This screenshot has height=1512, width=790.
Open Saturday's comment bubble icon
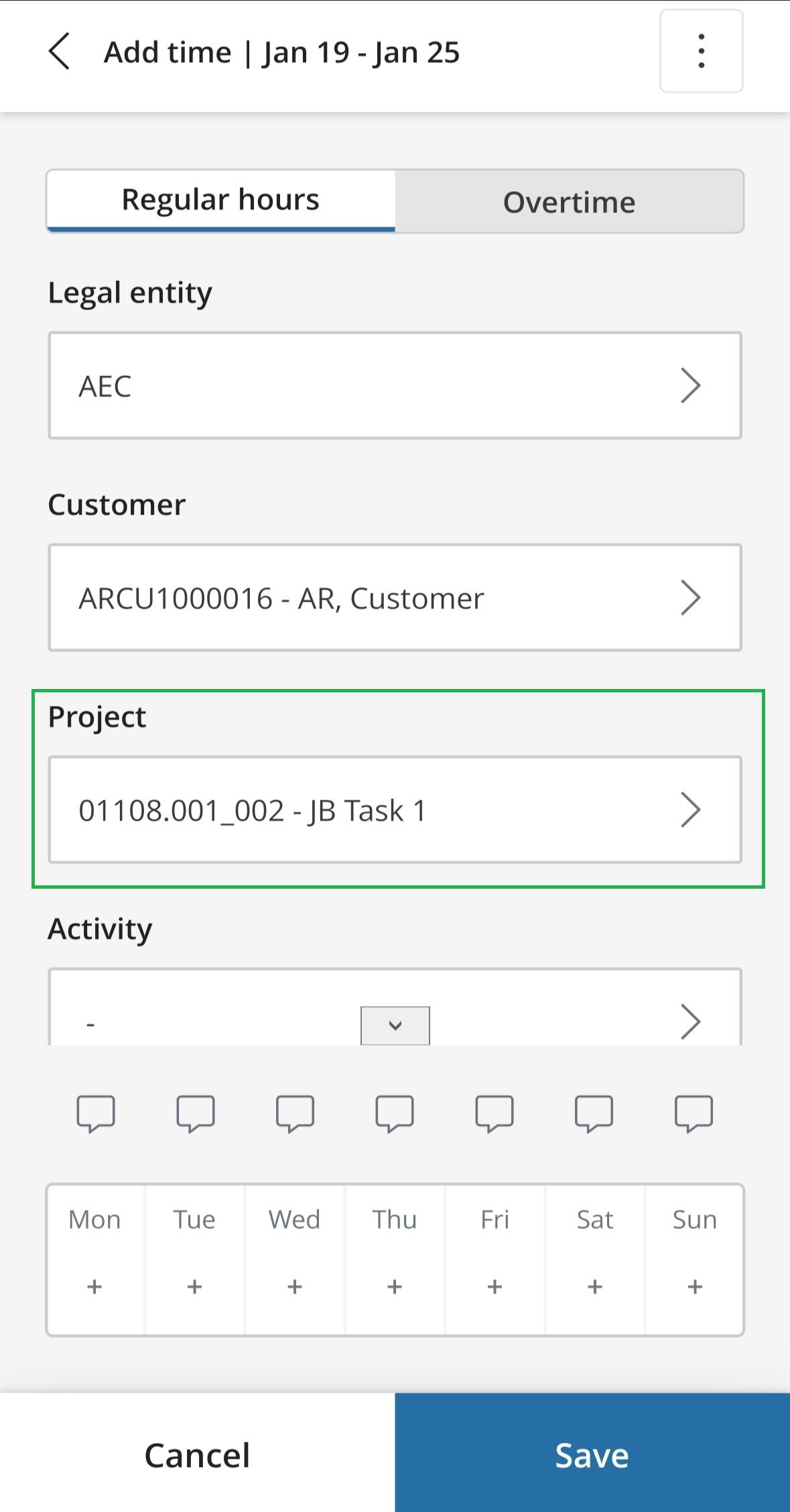(x=594, y=1113)
